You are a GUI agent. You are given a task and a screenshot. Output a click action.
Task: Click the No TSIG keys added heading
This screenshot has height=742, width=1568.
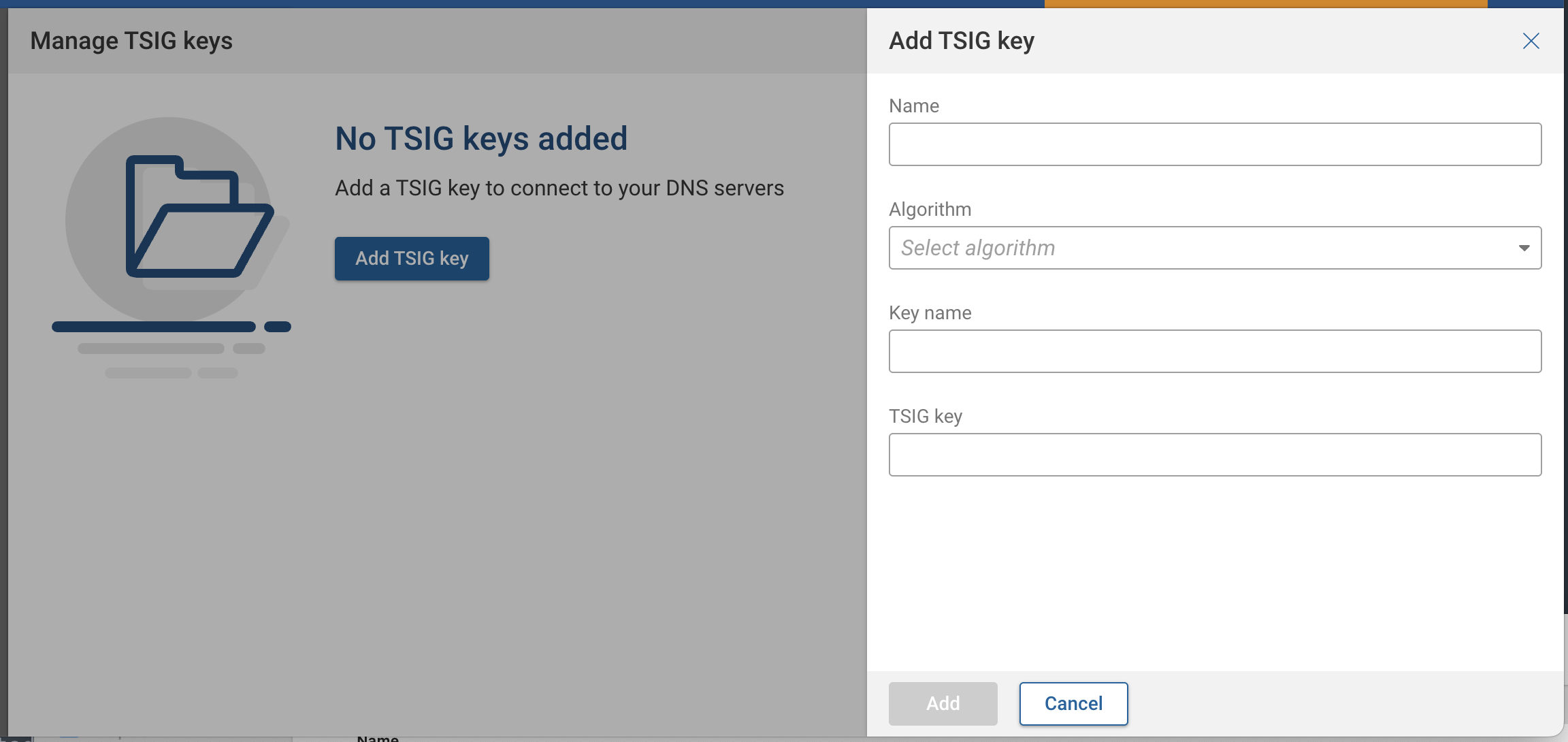click(x=481, y=138)
